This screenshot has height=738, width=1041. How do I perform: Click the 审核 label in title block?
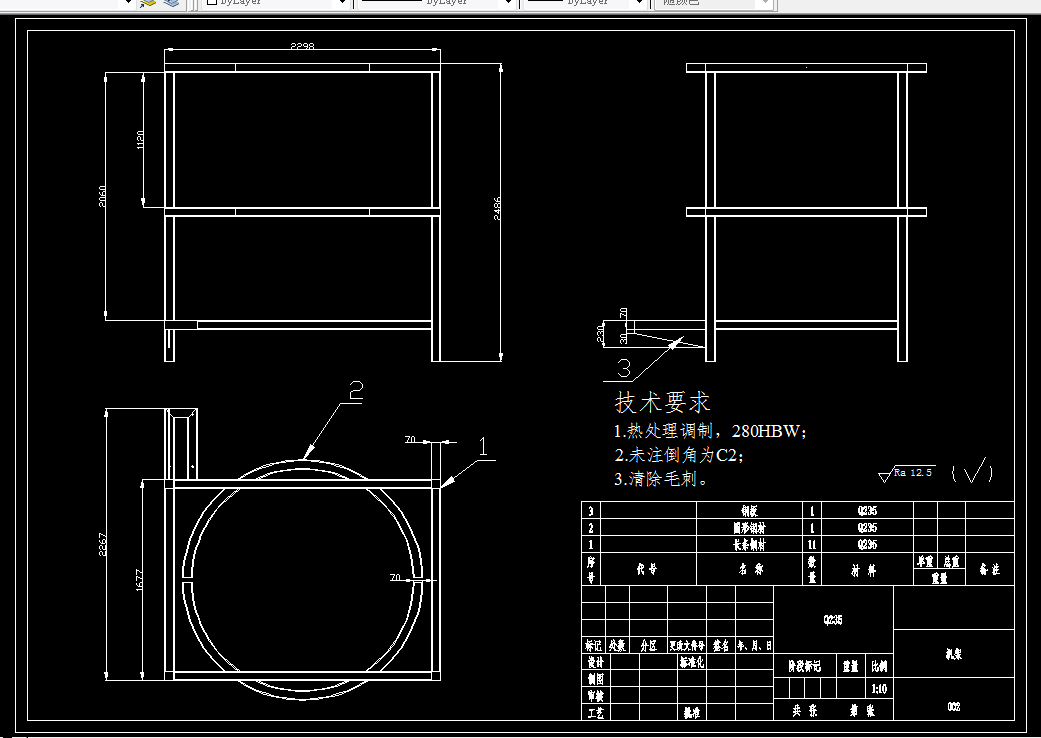click(596, 696)
